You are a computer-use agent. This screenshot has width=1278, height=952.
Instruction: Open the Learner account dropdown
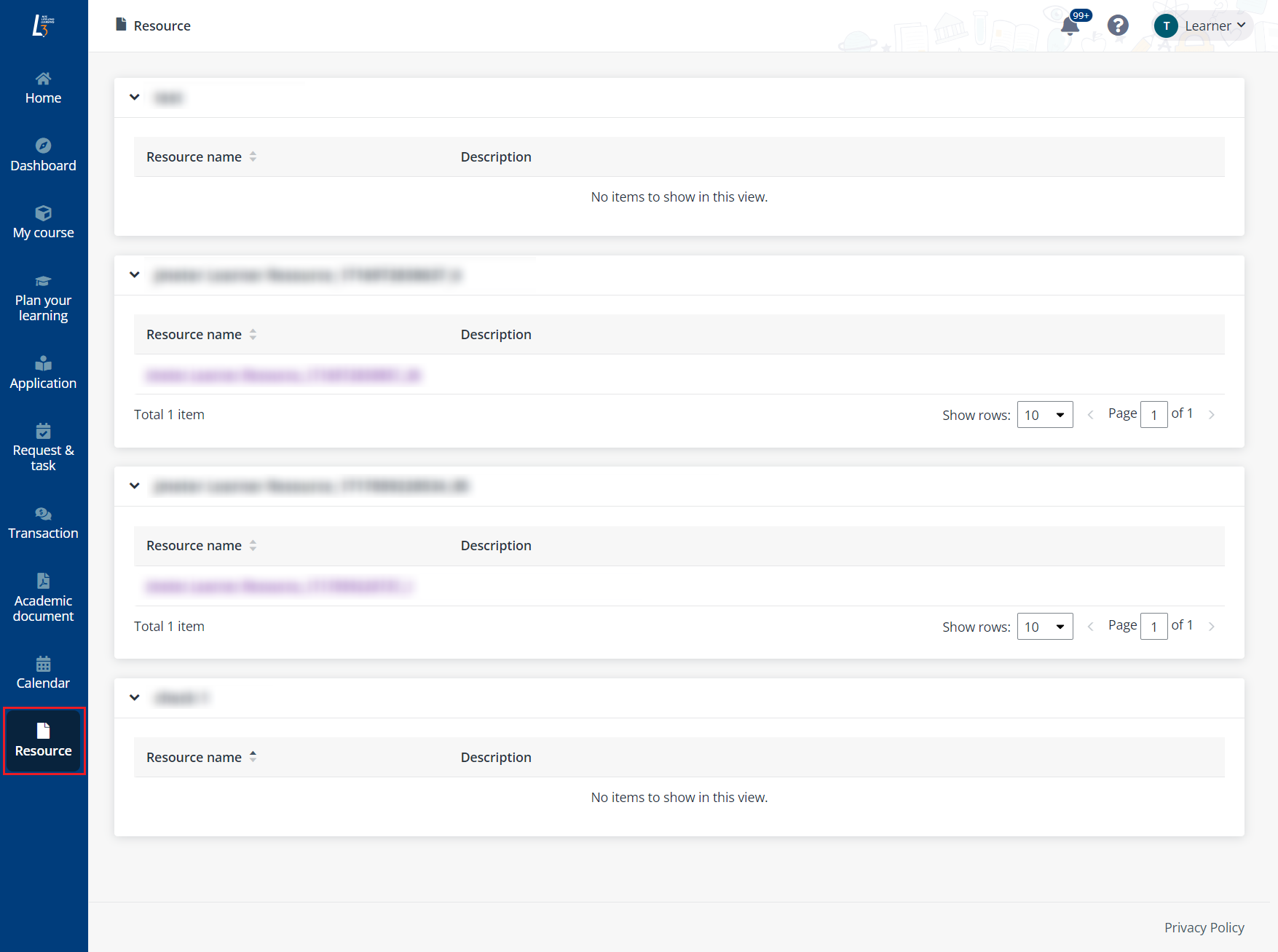click(x=1203, y=26)
